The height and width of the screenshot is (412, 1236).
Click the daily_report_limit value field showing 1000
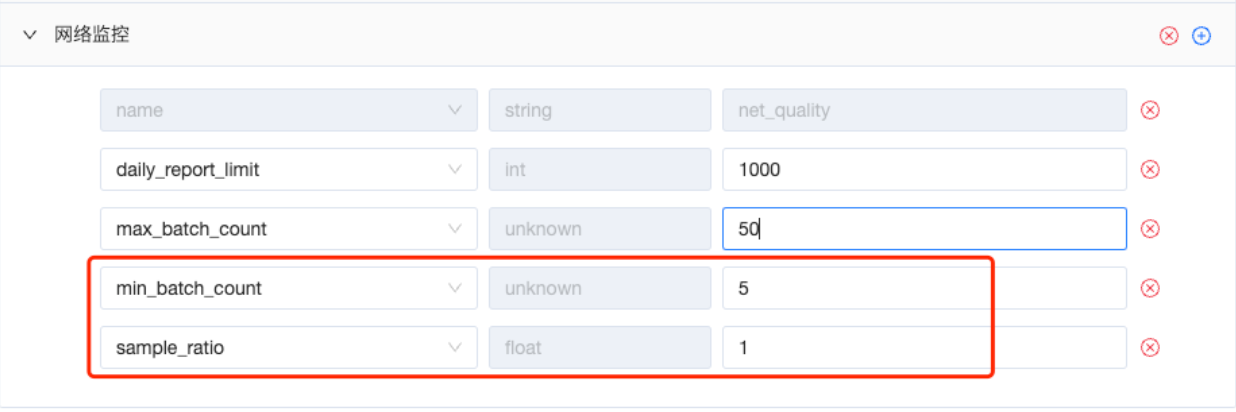click(x=924, y=170)
